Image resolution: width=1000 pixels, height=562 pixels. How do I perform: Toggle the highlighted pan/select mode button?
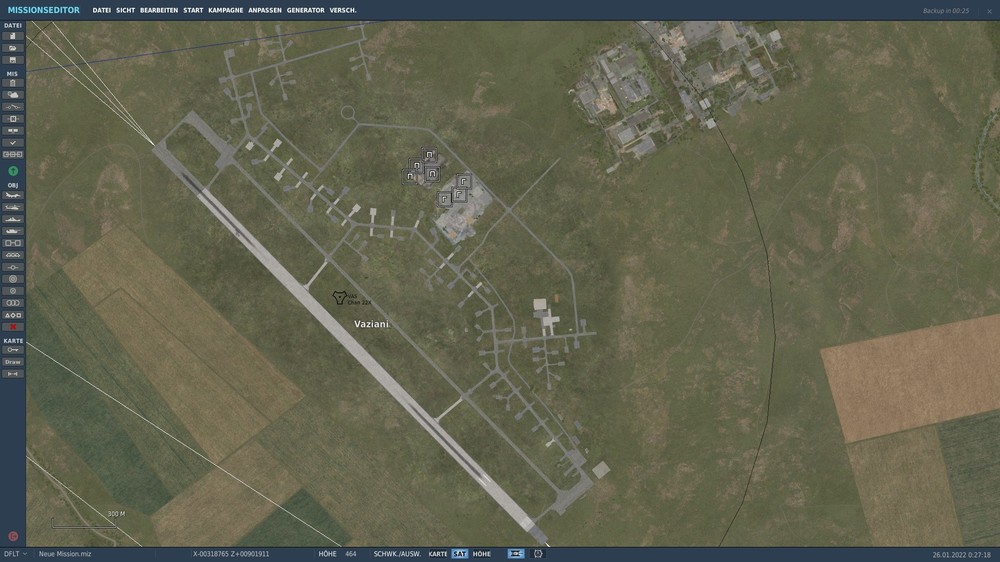coord(516,554)
